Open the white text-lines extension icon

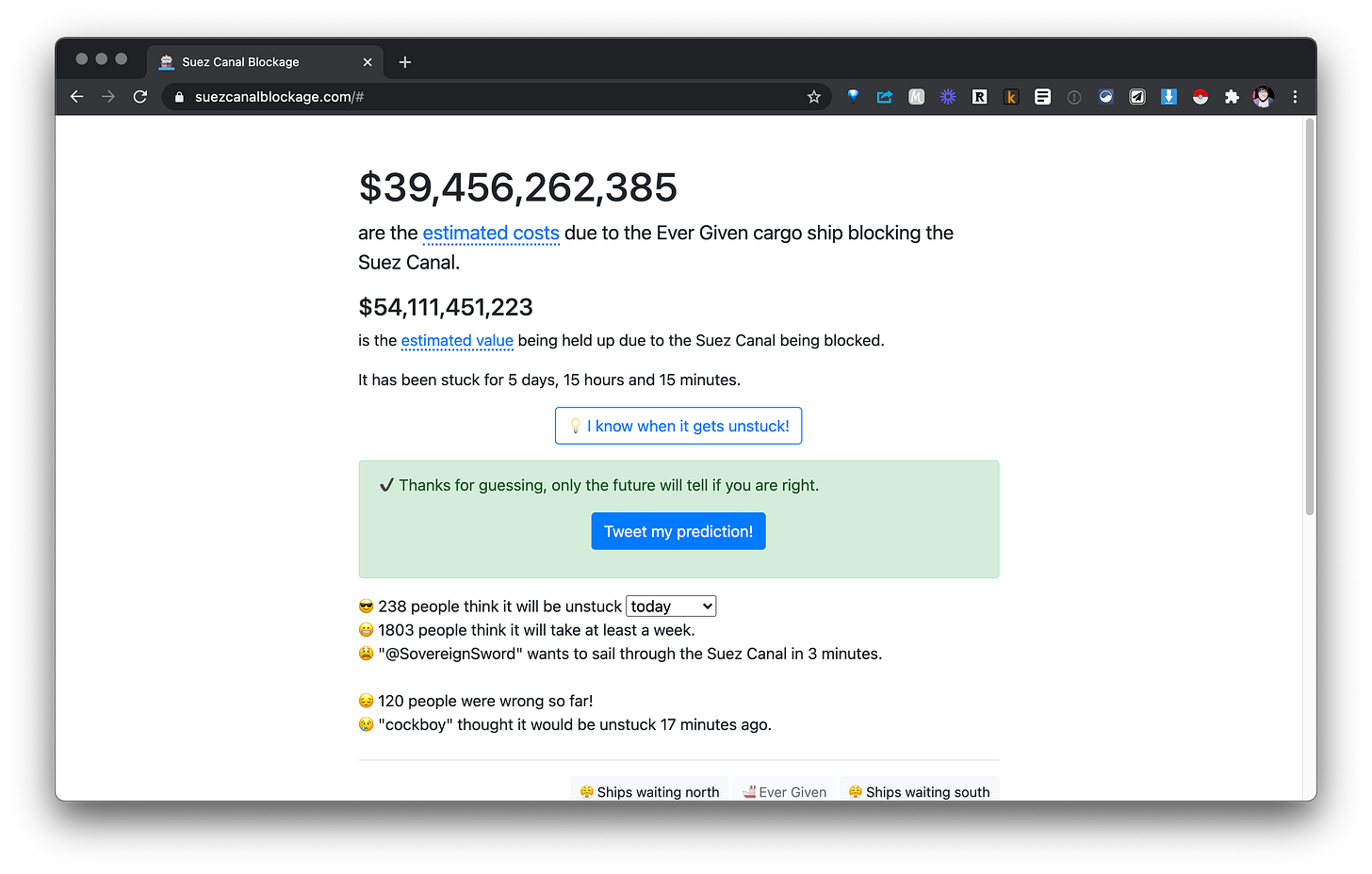(1042, 97)
